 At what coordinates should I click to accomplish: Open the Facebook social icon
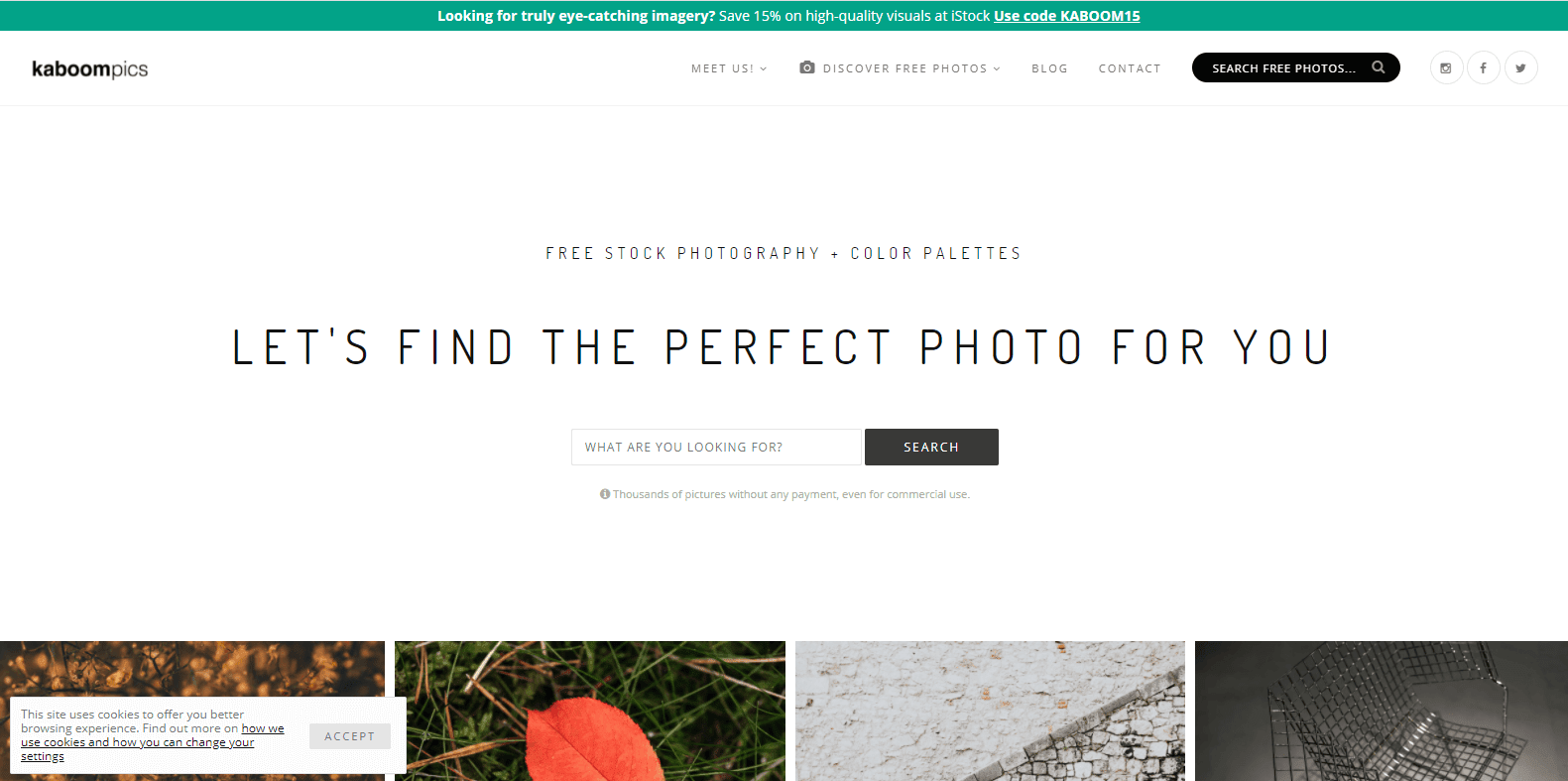click(1484, 67)
